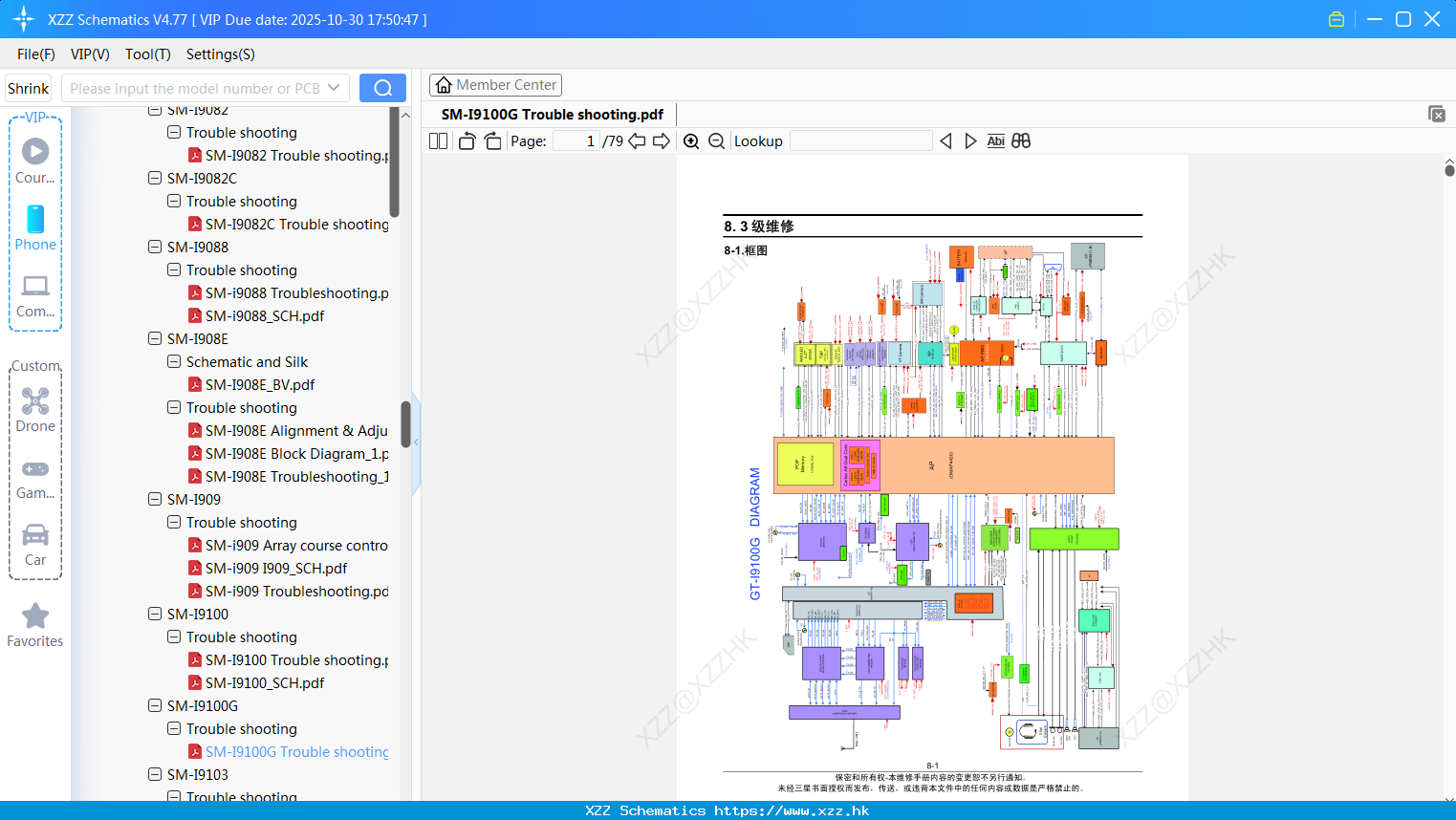Open toolbox icon in title bar
This screenshot has height=820, width=1456.
1336,19
